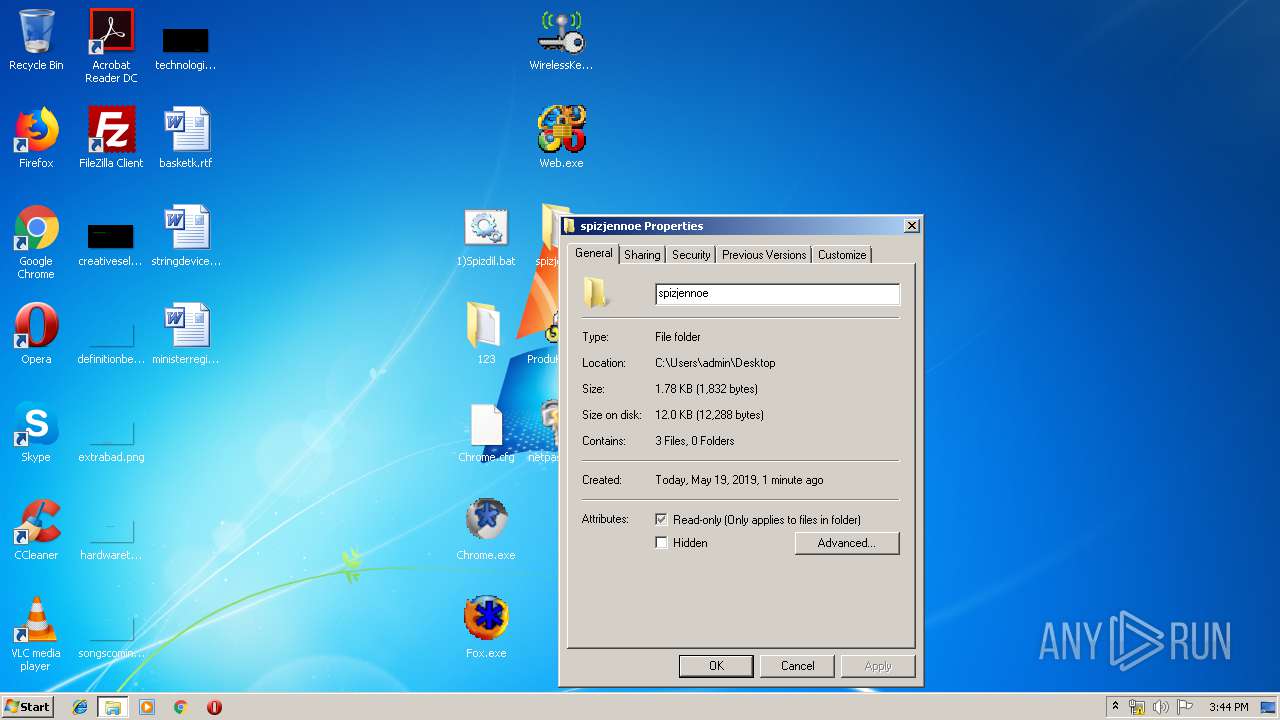Select Fox.exe desktop icon
Image resolution: width=1280 pixels, height=720 pixels.
486,628
